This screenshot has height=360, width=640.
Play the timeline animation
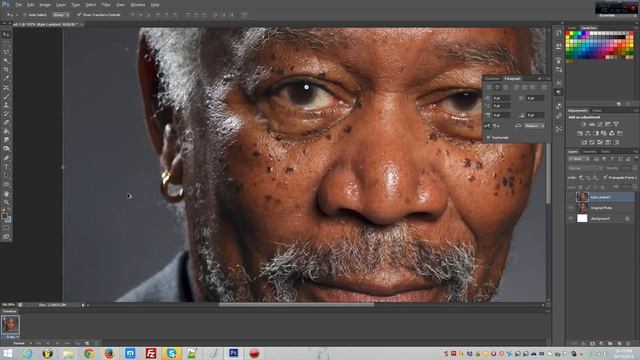(x=58, y=343)
